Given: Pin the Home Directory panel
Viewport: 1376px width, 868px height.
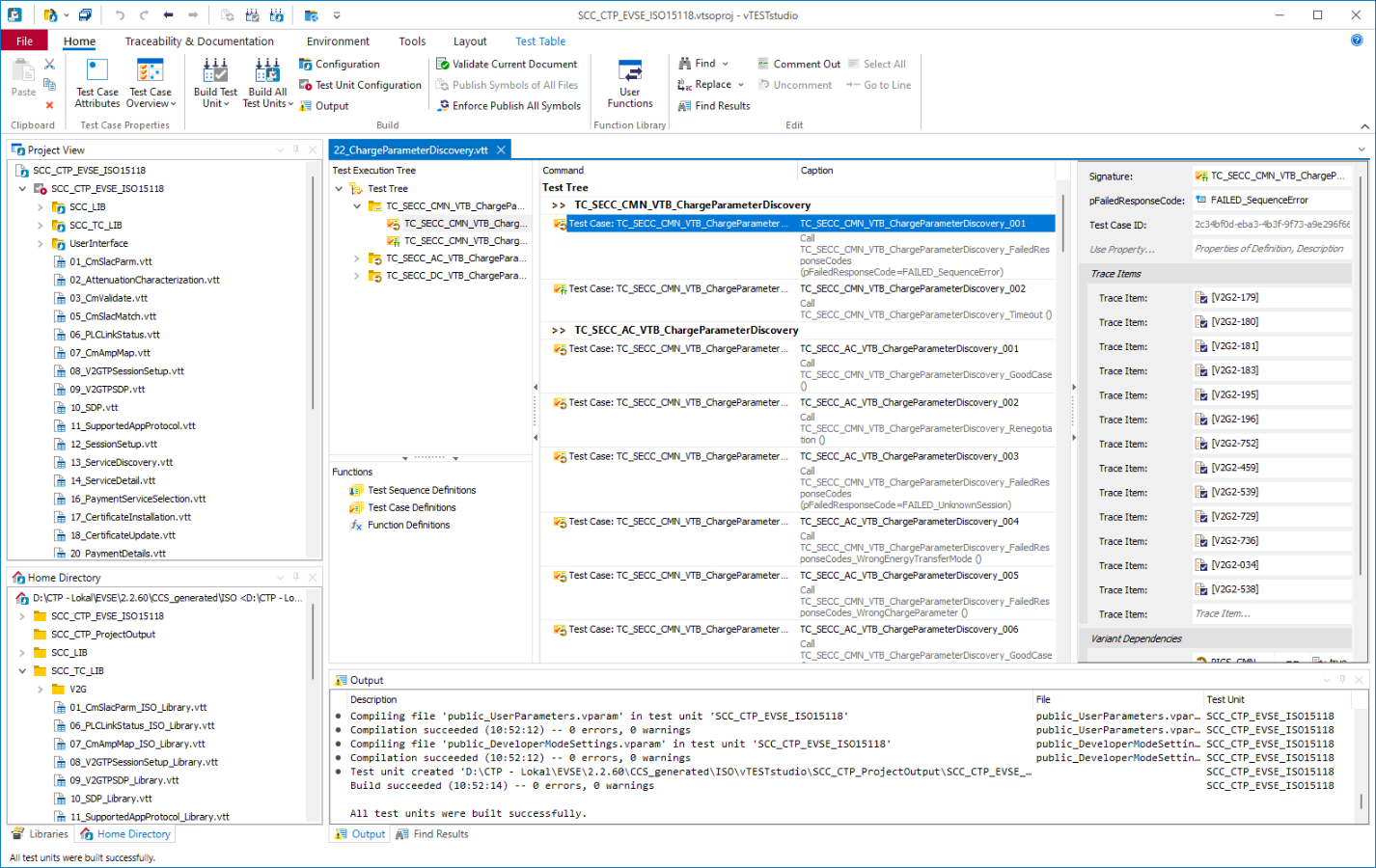Looking at the screenshot, I should [296, 578].
